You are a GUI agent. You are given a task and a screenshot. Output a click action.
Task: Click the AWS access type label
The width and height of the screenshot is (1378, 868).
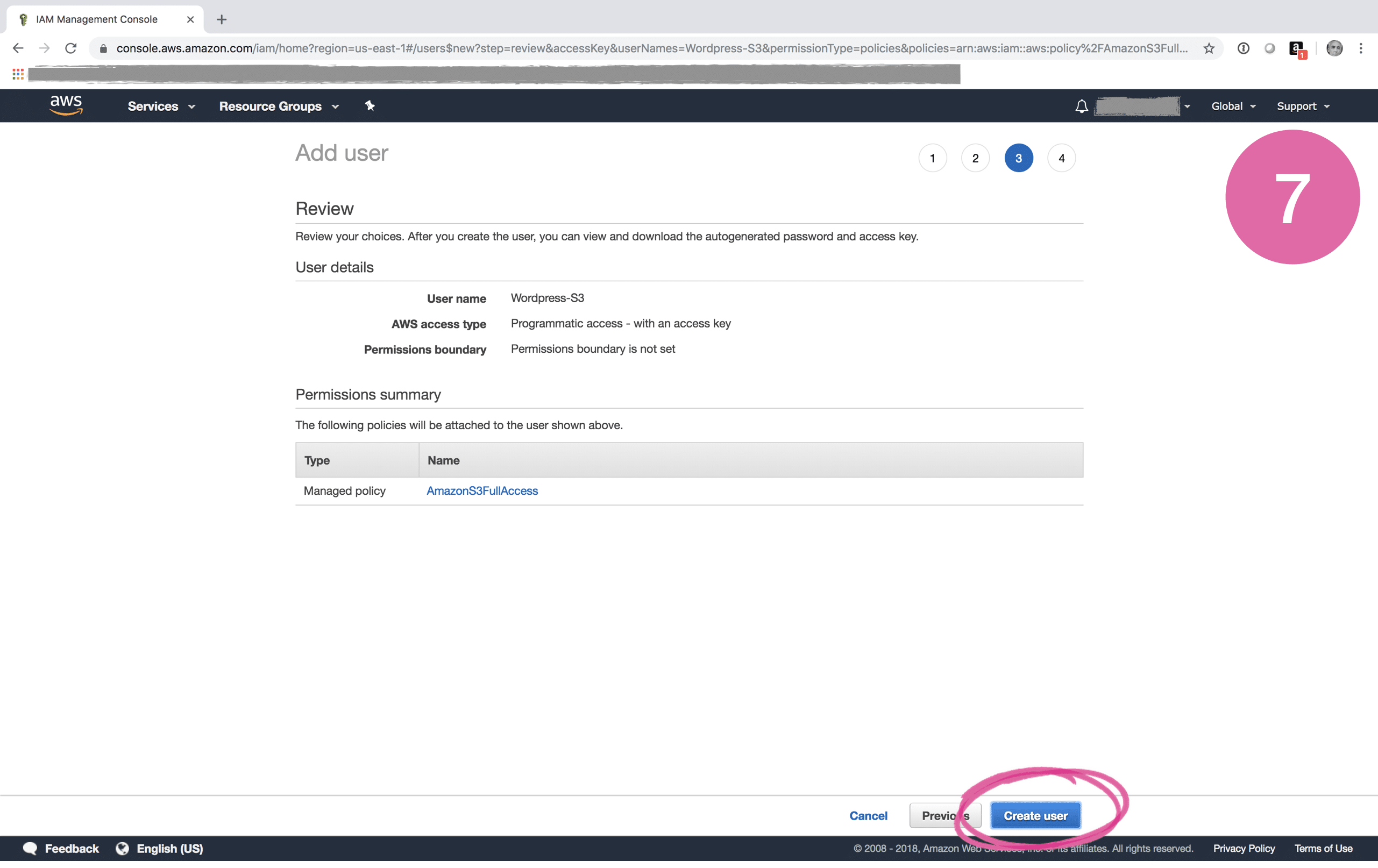438,324
